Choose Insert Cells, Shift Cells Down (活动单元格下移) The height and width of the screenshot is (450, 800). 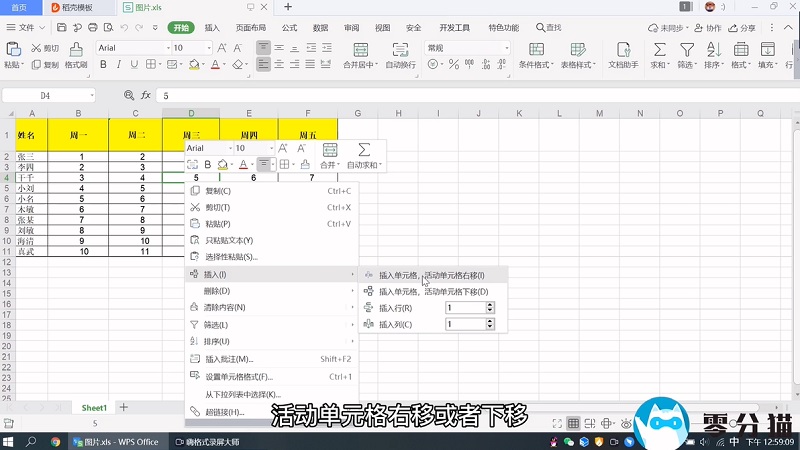point(433,291)
